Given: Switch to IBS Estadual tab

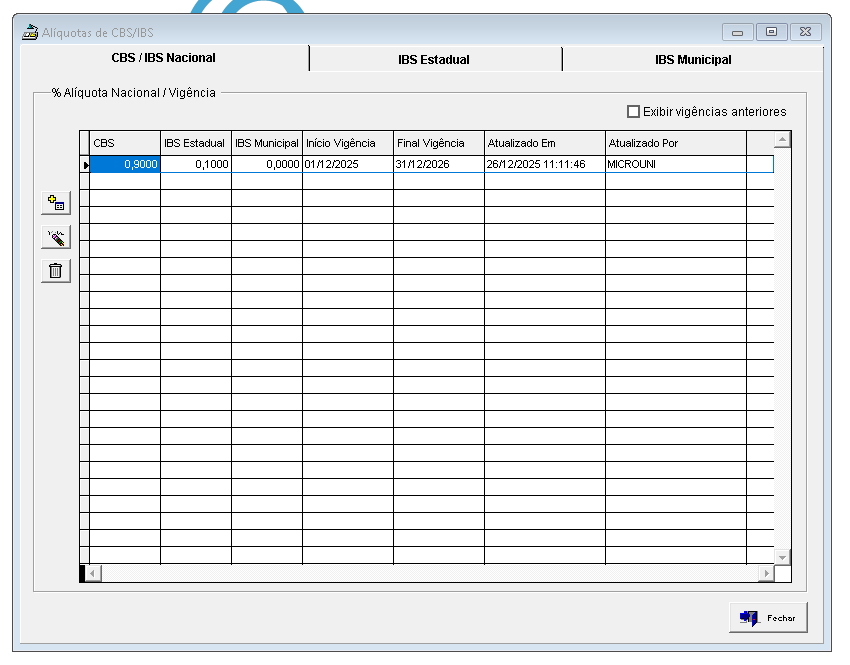Looking at the screenshot, I should click(x=434, y=60).
